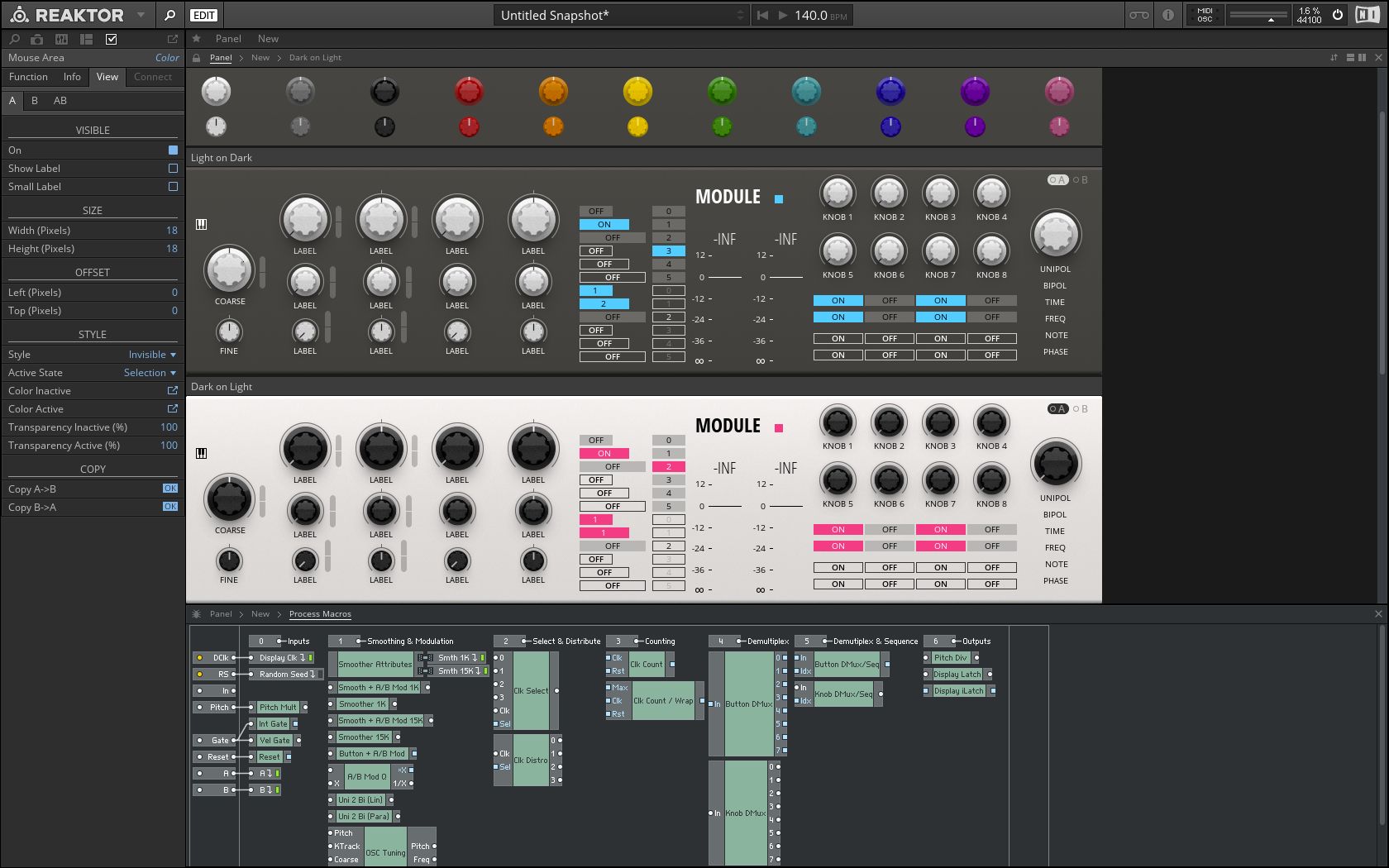The height and width of the screenshot is (868, 1389).
Task: Open the info icon in the top bar
Action: (x=1168, y=15)
